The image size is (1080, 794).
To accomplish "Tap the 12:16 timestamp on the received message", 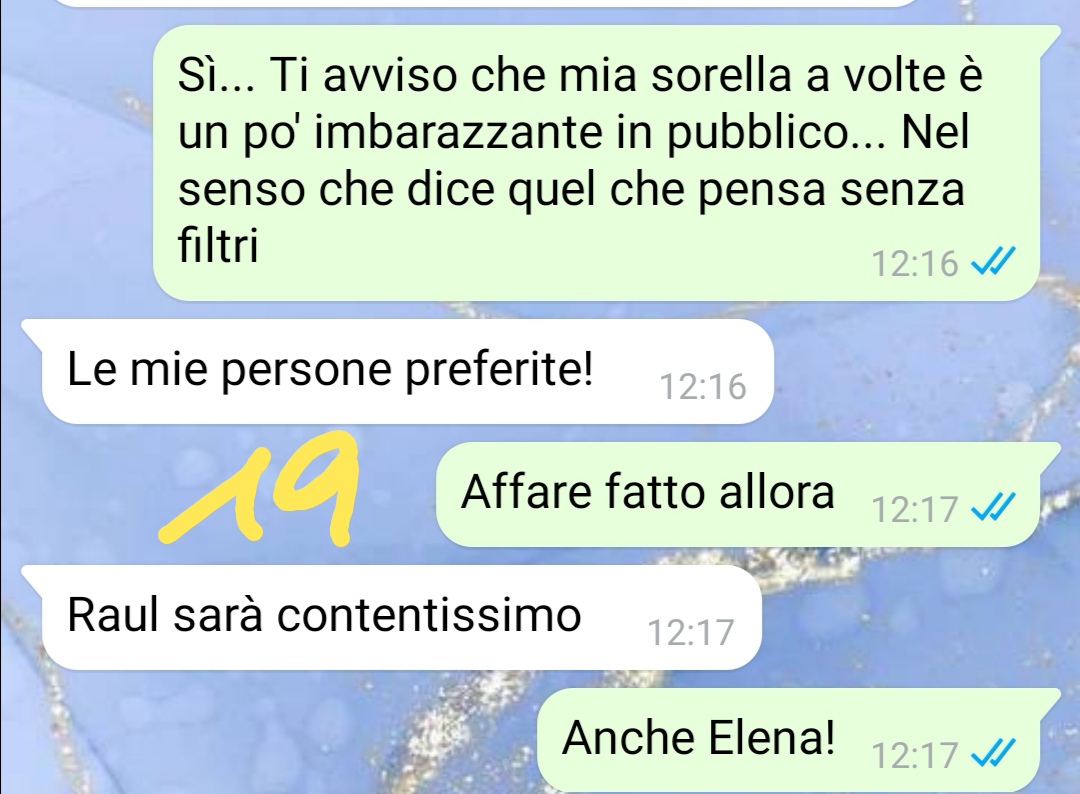I will click(703, 386).
